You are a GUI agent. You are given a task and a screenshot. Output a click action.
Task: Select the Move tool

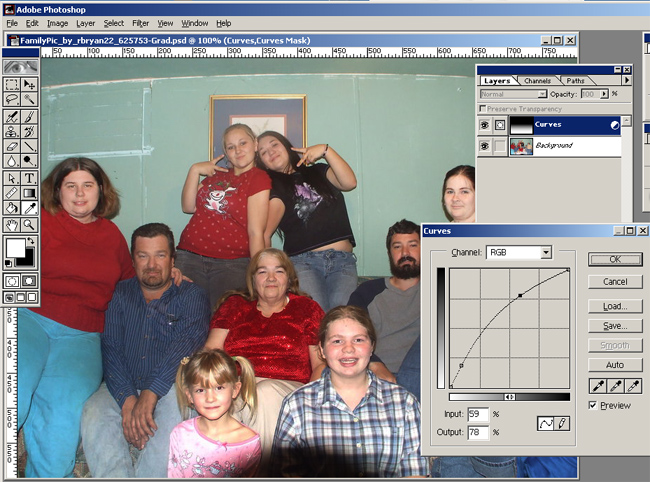30,84
